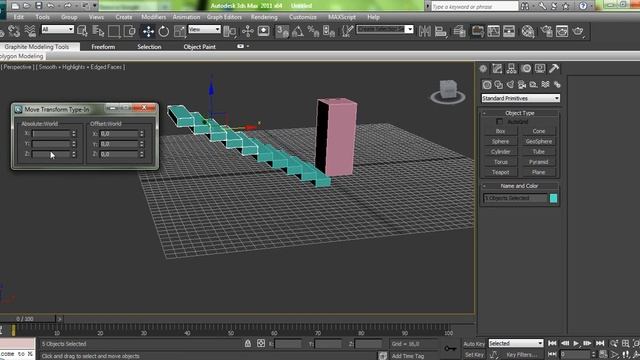Switch to the Object Paint ribbon tab
The width and height of the screenshot is (640, 360).
point(200,47)
